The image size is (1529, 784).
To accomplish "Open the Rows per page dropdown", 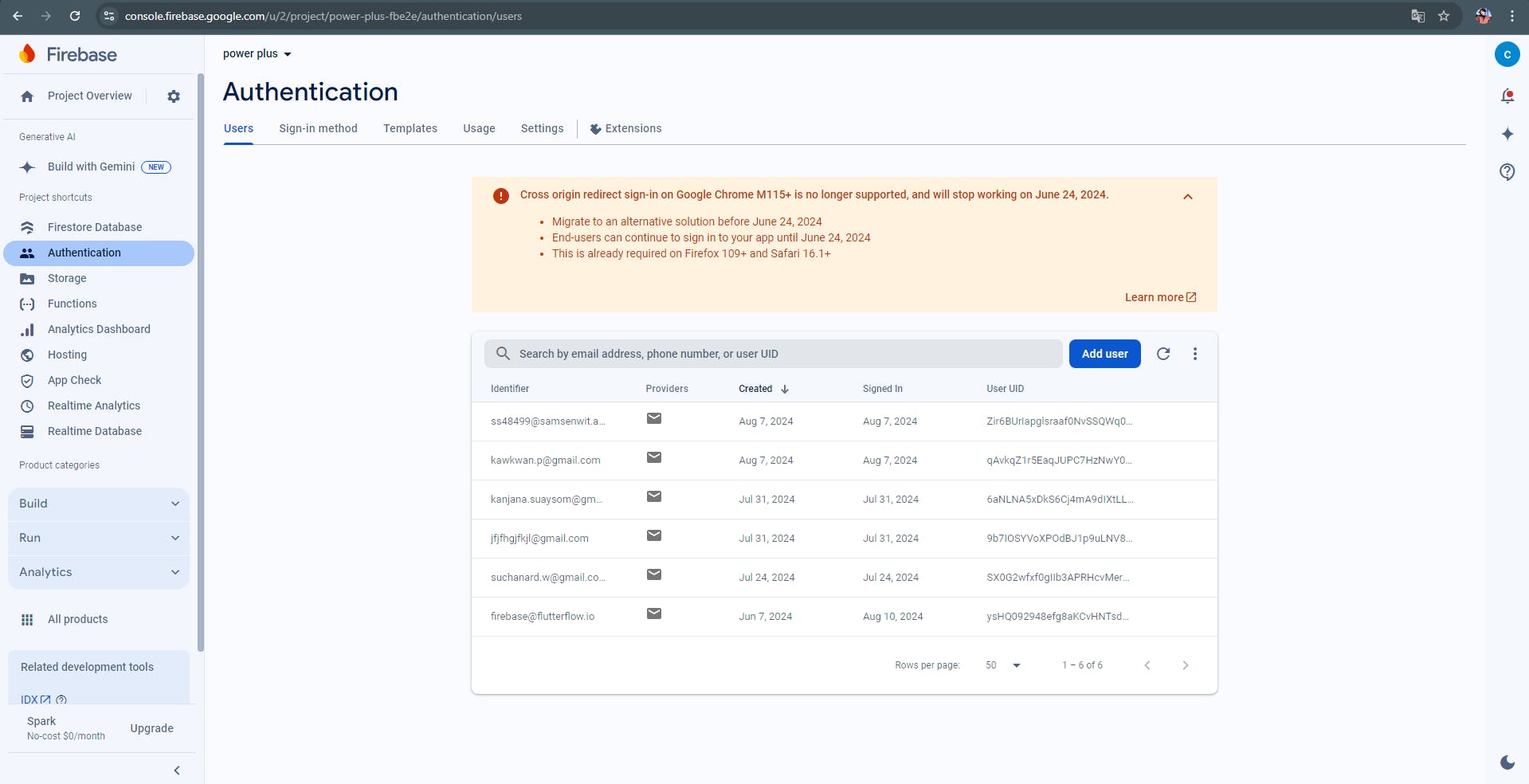I will [x=1001, y=664].
